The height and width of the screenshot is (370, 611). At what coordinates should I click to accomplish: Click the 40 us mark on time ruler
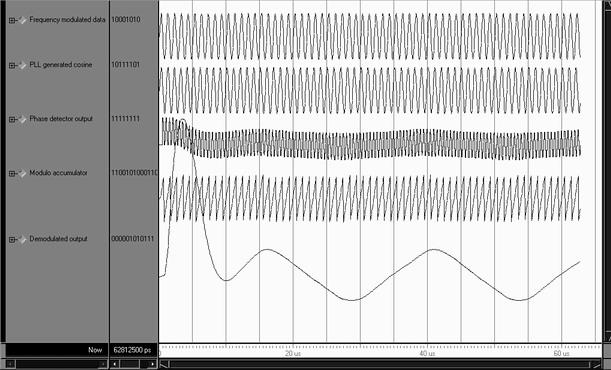(427, 353)
